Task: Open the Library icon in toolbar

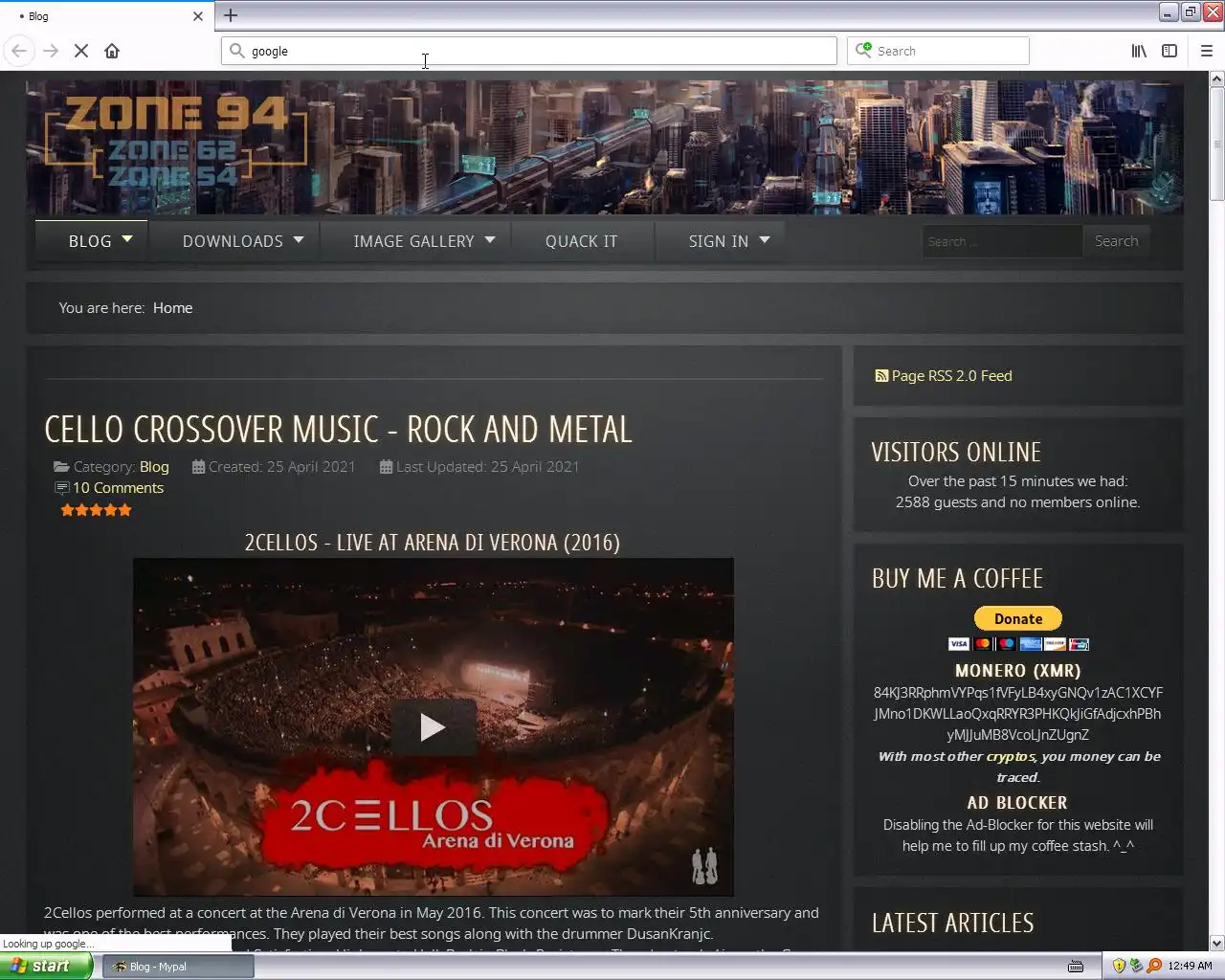Action: click(1139, 51)
